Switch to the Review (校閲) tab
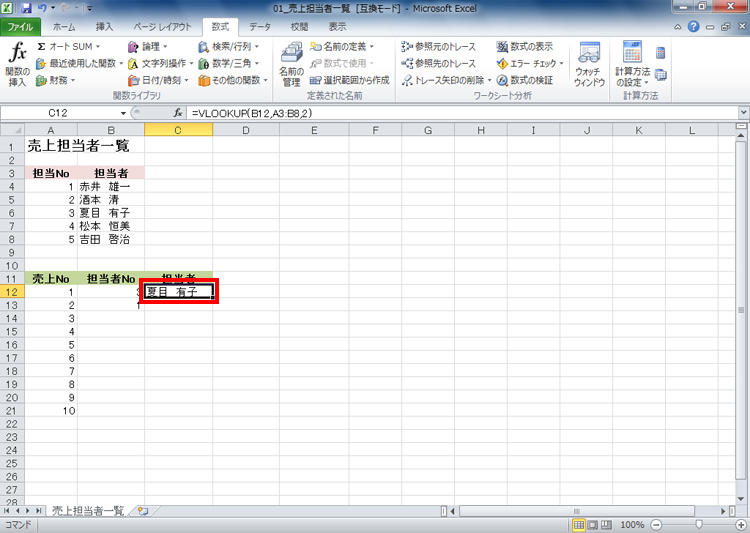 tap(299, 27)
